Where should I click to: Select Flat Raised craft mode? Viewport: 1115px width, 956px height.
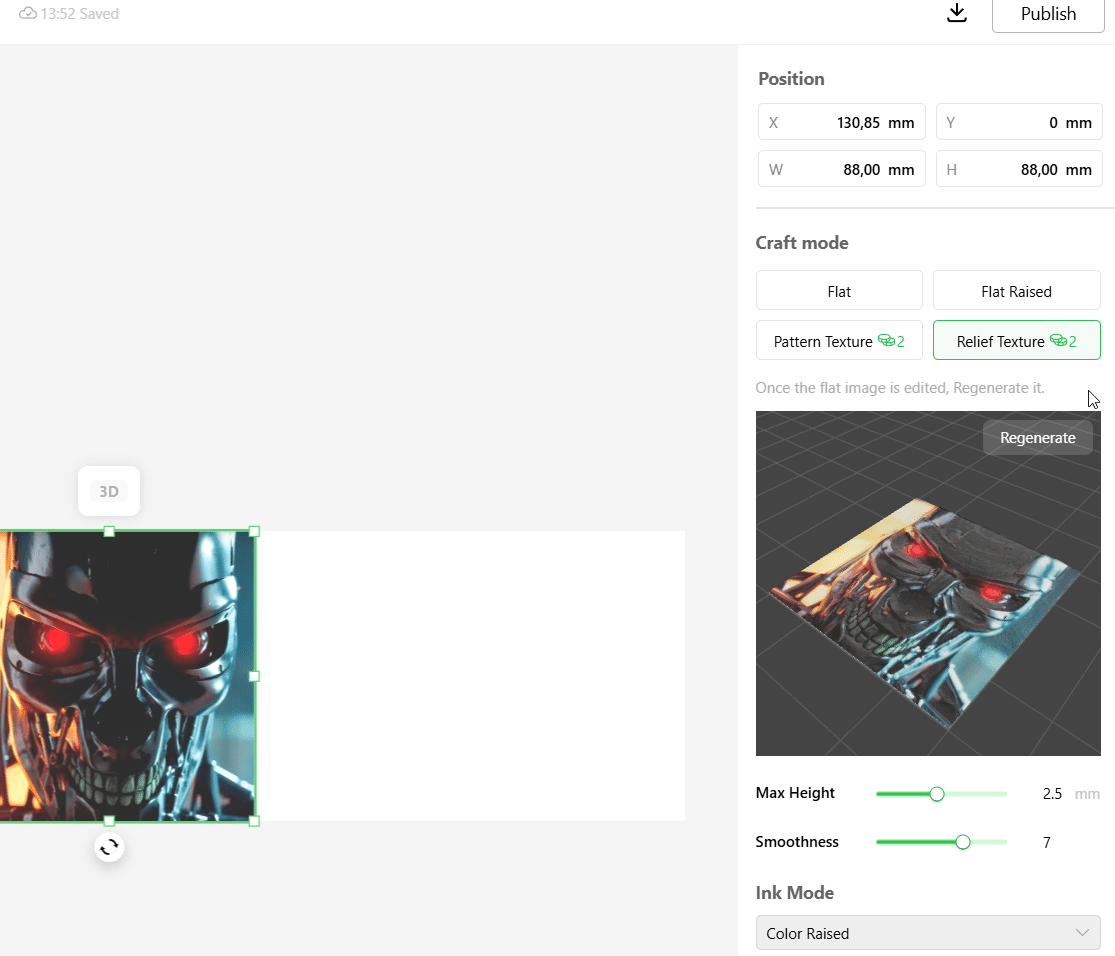pos(1016,291)
